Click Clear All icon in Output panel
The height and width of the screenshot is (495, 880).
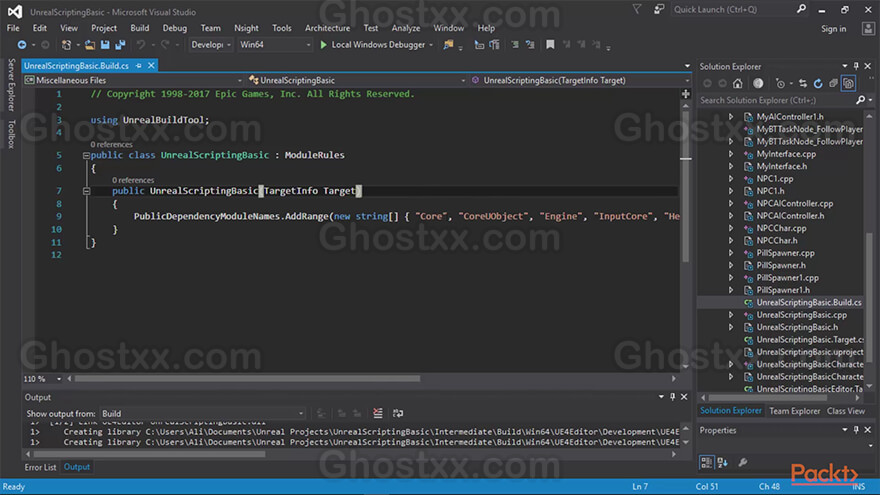click(378, 414)
